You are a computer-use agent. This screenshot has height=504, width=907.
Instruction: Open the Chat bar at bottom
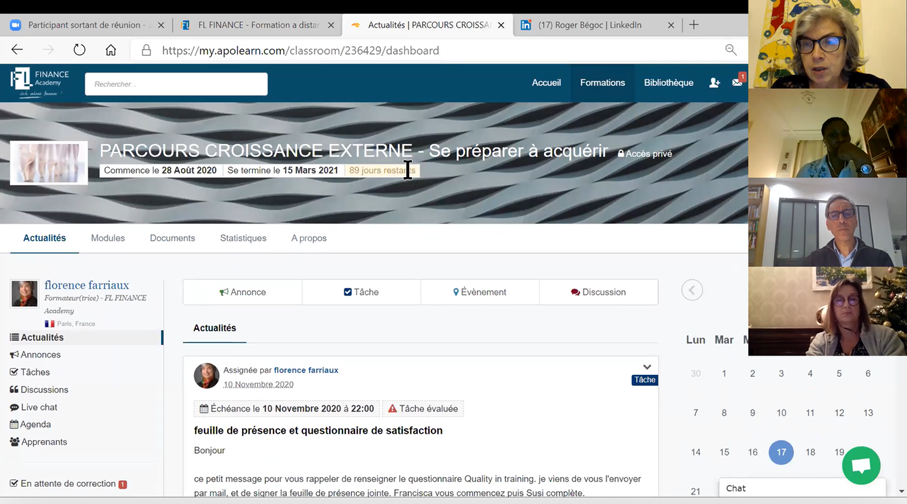point(802,488)
